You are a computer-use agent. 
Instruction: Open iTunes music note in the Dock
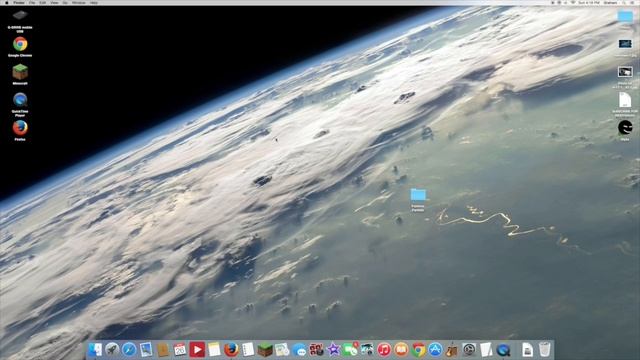point(384,350)
